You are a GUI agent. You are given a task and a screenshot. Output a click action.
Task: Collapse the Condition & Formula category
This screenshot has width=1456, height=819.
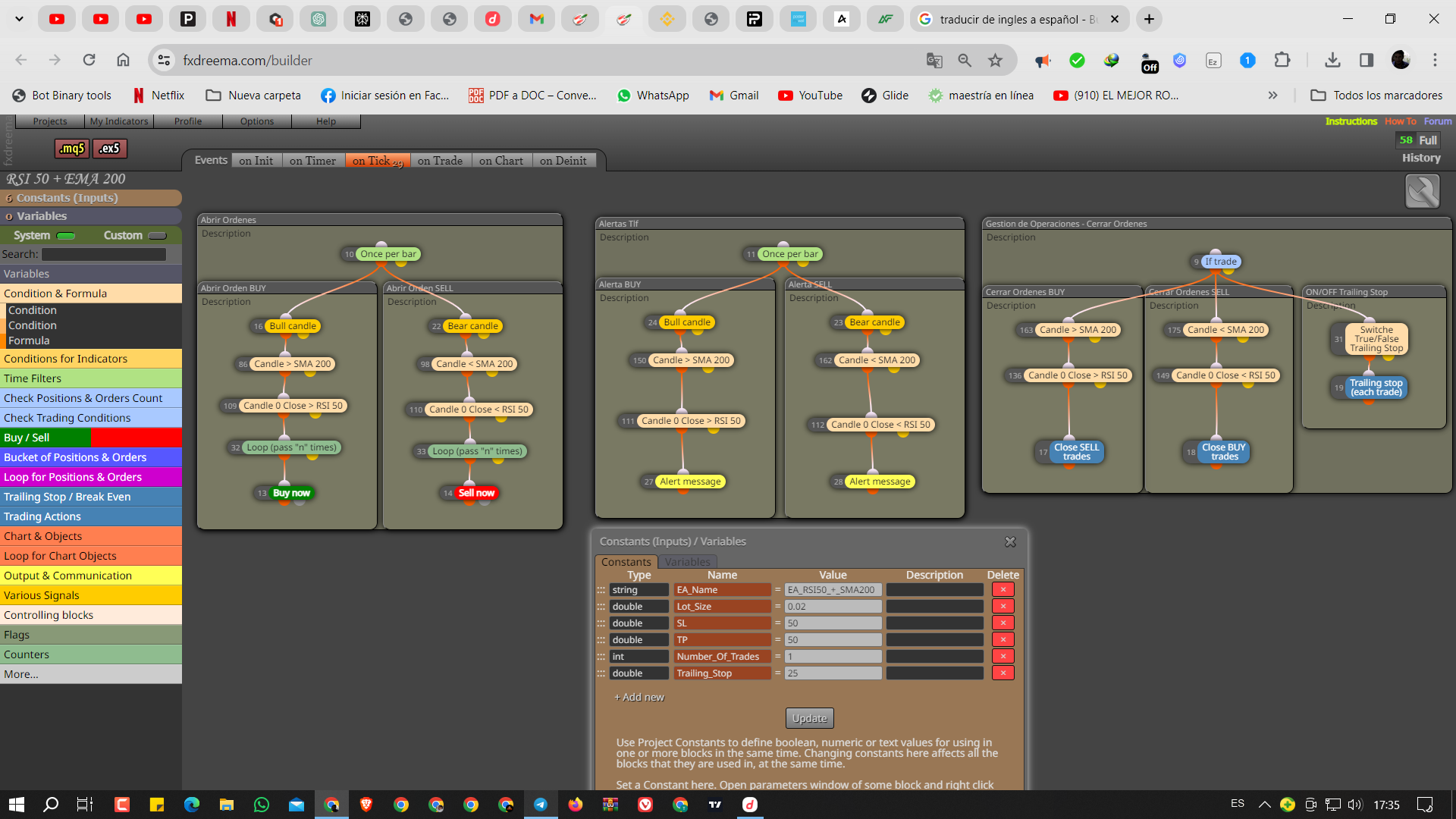coord(91,293)
